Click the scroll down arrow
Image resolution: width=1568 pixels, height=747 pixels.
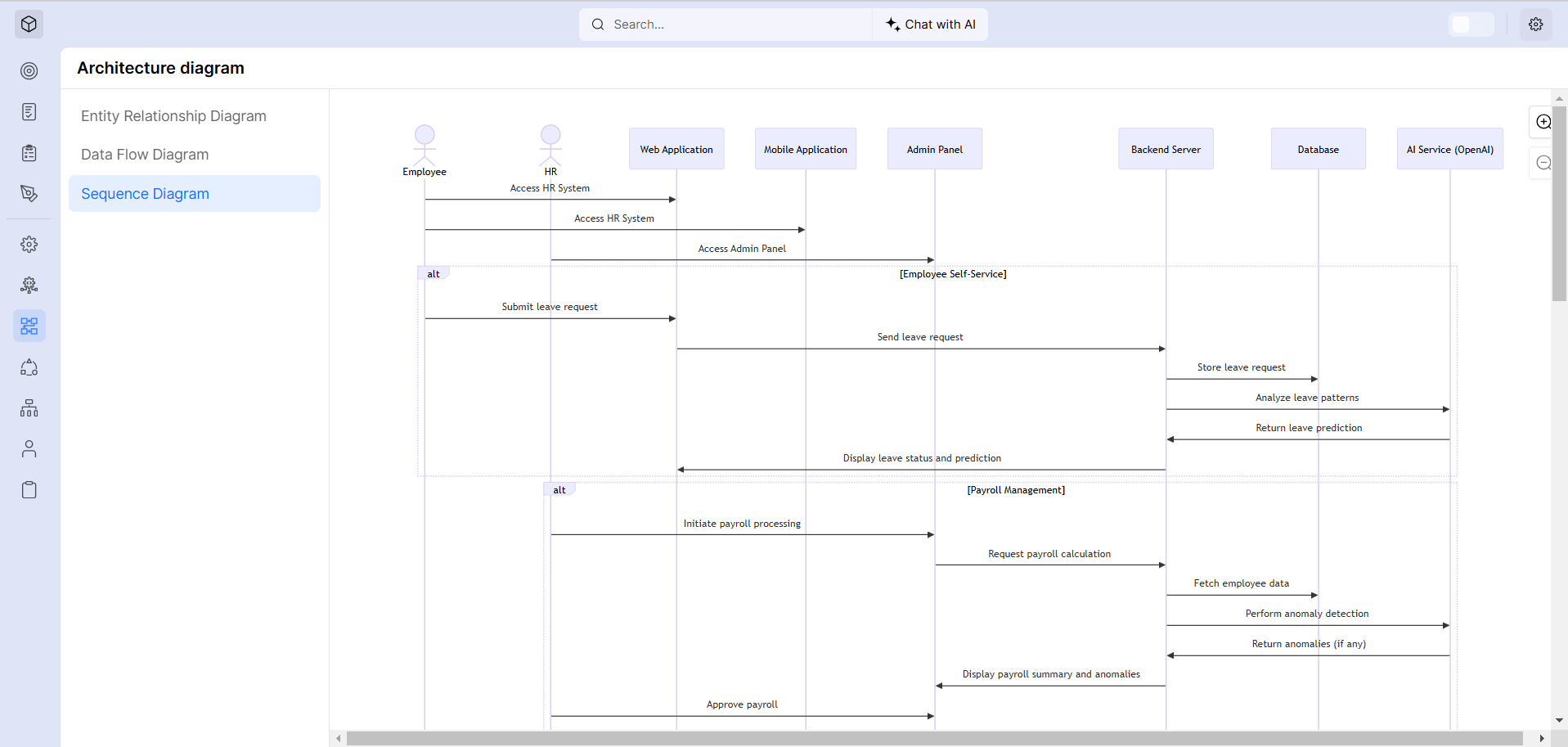point(1559,721)
